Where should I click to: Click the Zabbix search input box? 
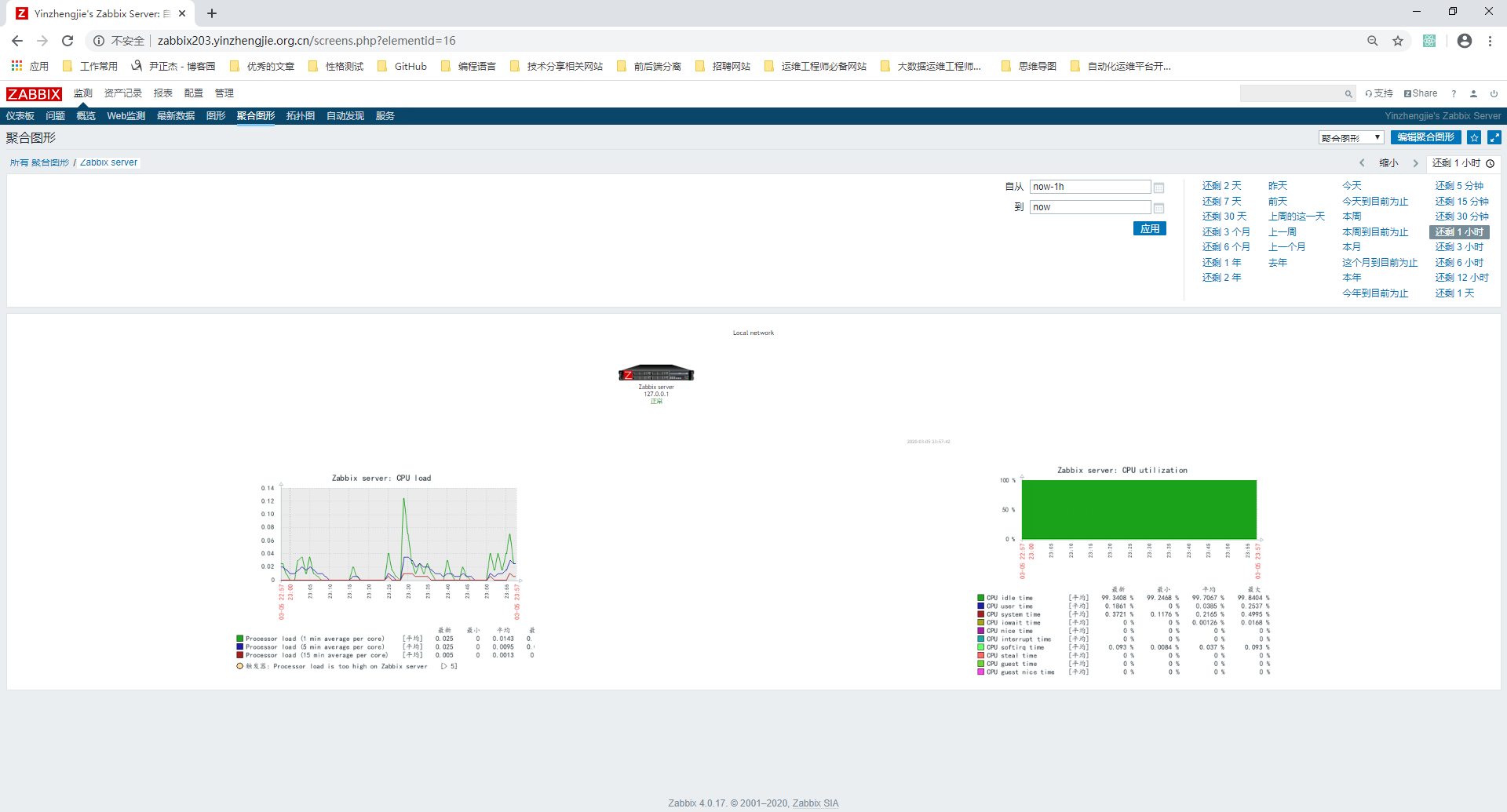click(x=1292, y=94)
